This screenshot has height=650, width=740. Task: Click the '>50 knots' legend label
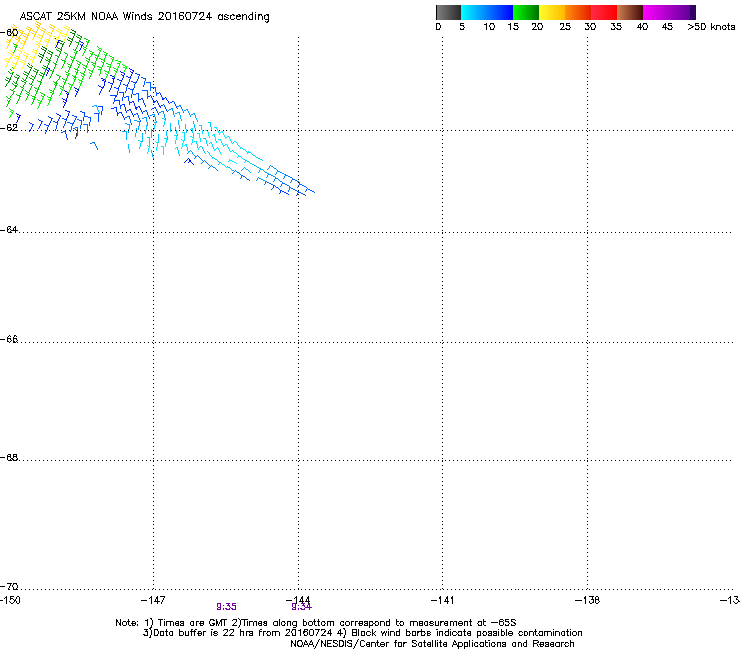click(x=711, y=27)
